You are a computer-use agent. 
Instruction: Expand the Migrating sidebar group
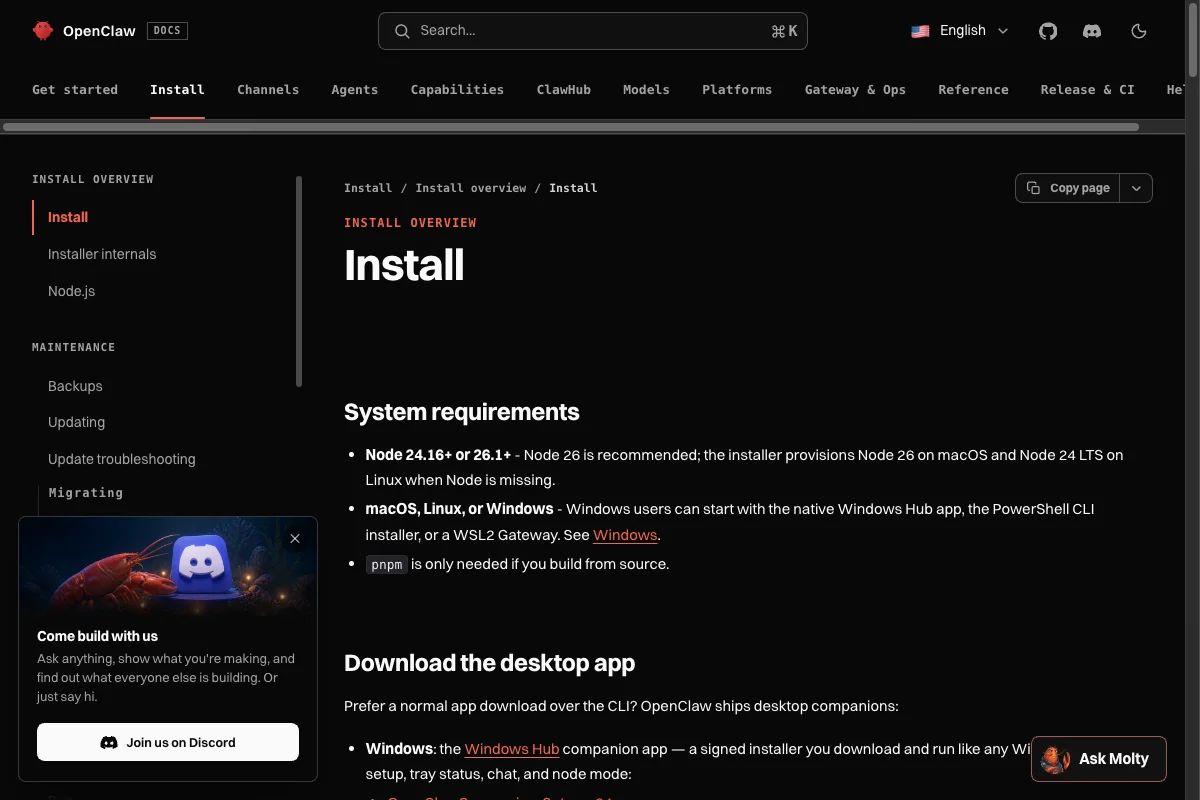click(x=86, y=493)
